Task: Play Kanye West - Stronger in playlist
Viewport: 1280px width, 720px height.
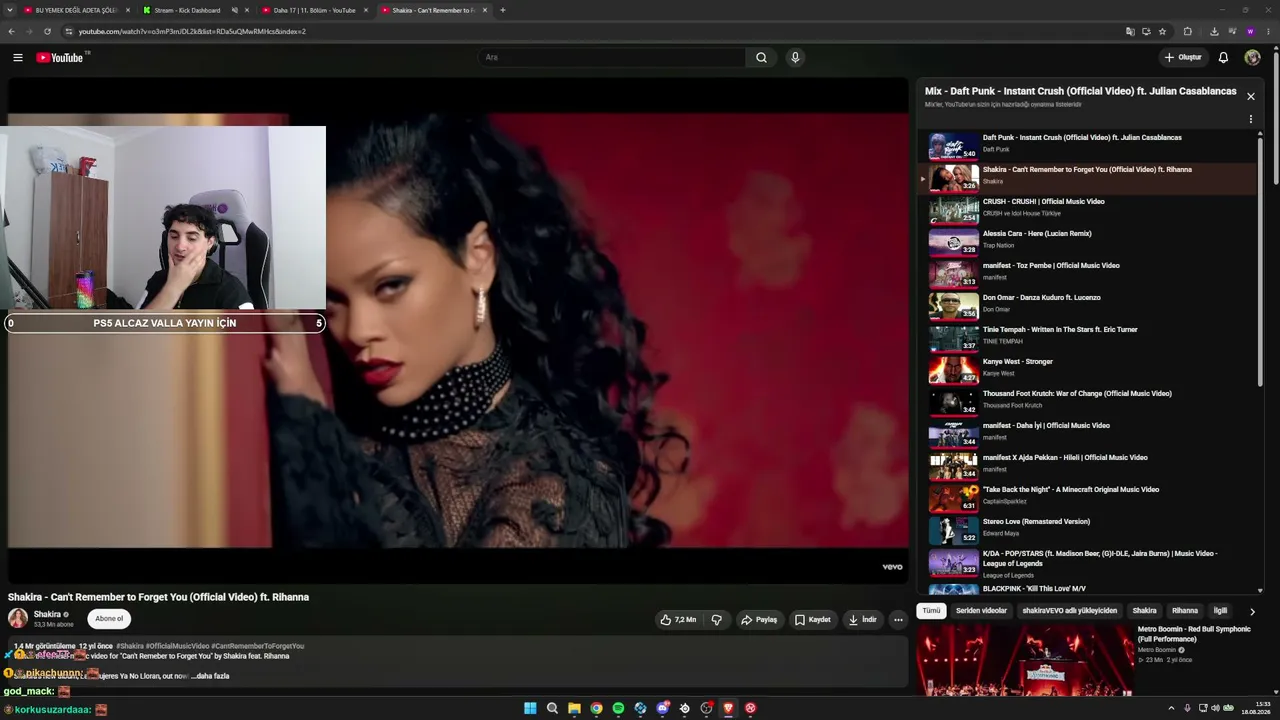Action: coord(1087,368)
